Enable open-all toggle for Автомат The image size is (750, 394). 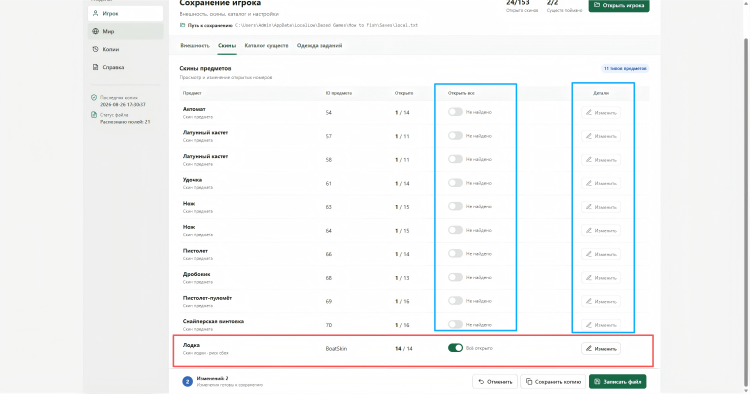coord(455,112)
